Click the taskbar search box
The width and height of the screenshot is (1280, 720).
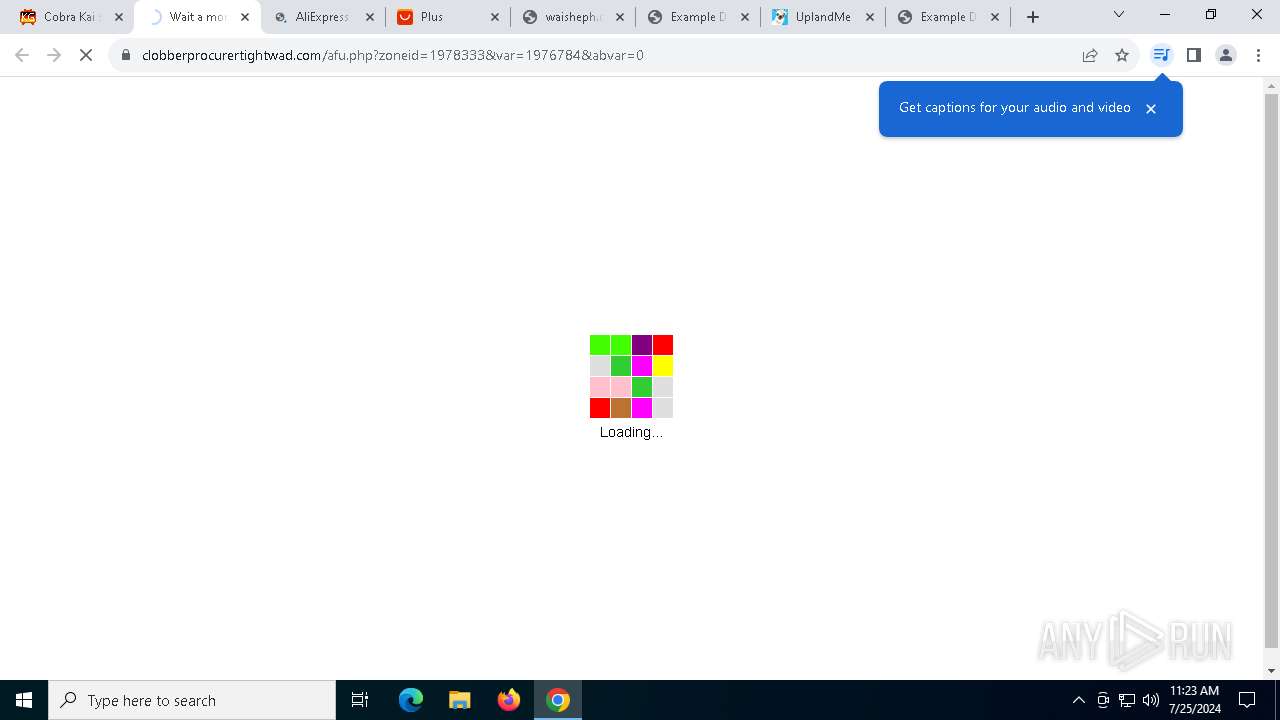point(192,700)
